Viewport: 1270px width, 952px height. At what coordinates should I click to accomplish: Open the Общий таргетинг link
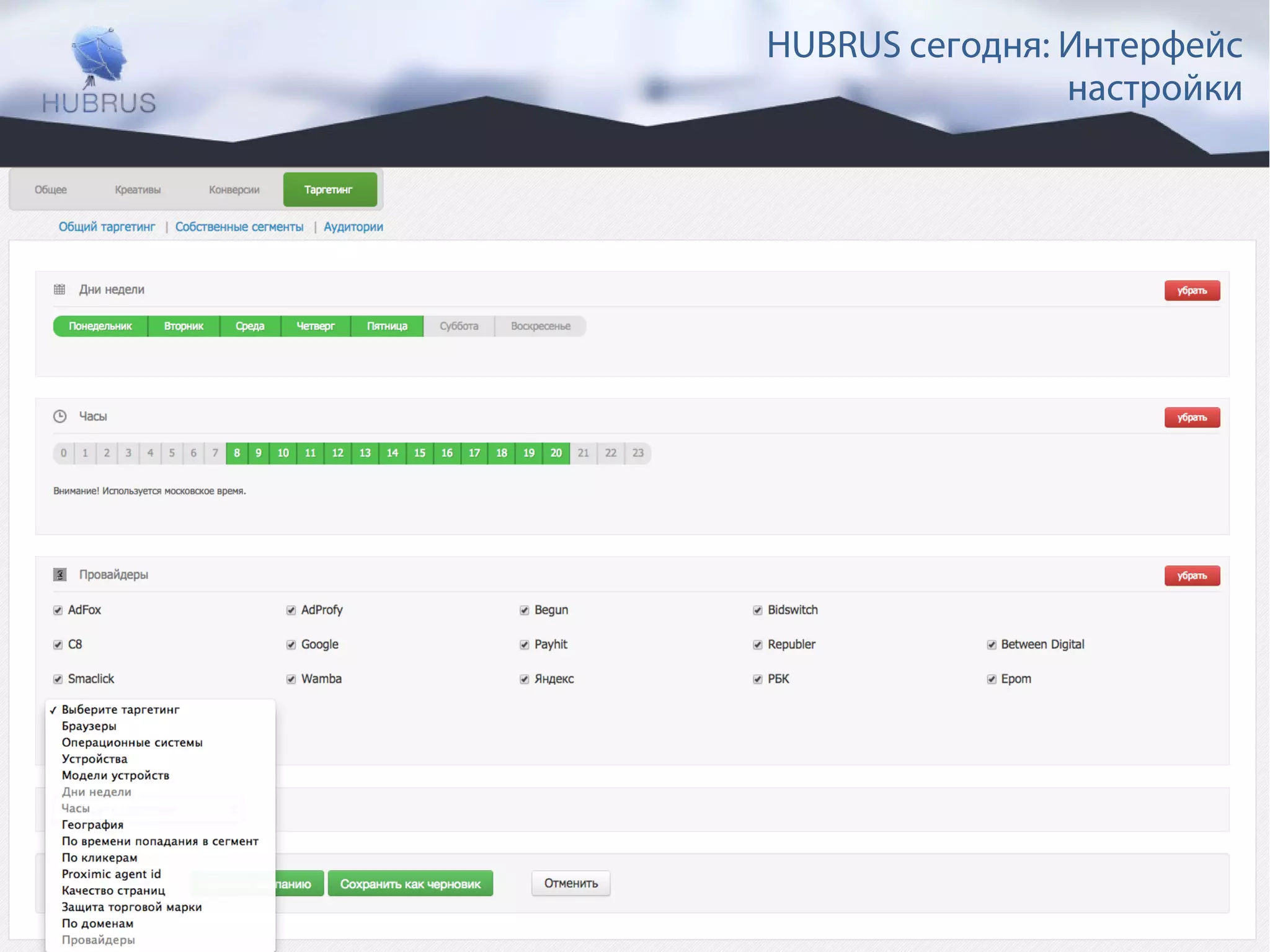click(x=107, y=227)
